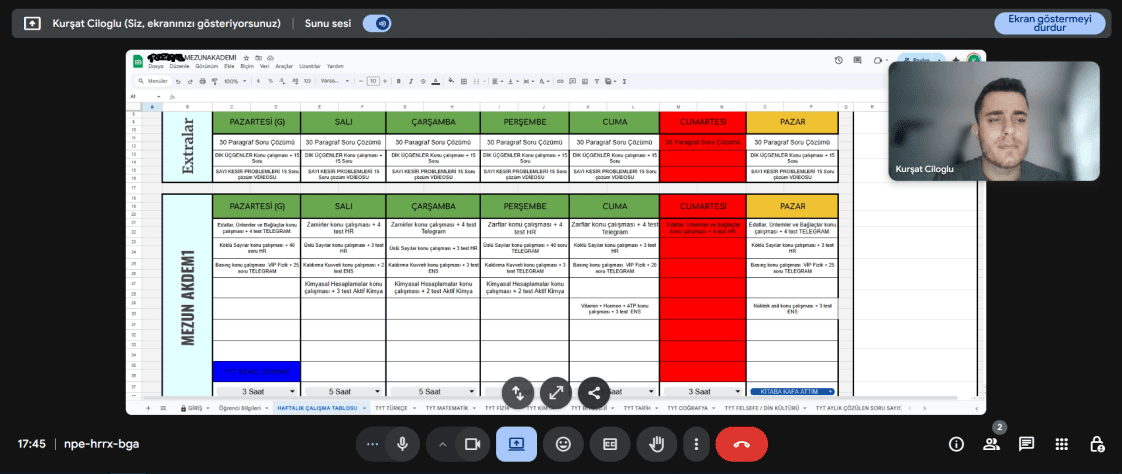
Task: Open the 100% zoom dropdown
Action: tap(235, 81)
